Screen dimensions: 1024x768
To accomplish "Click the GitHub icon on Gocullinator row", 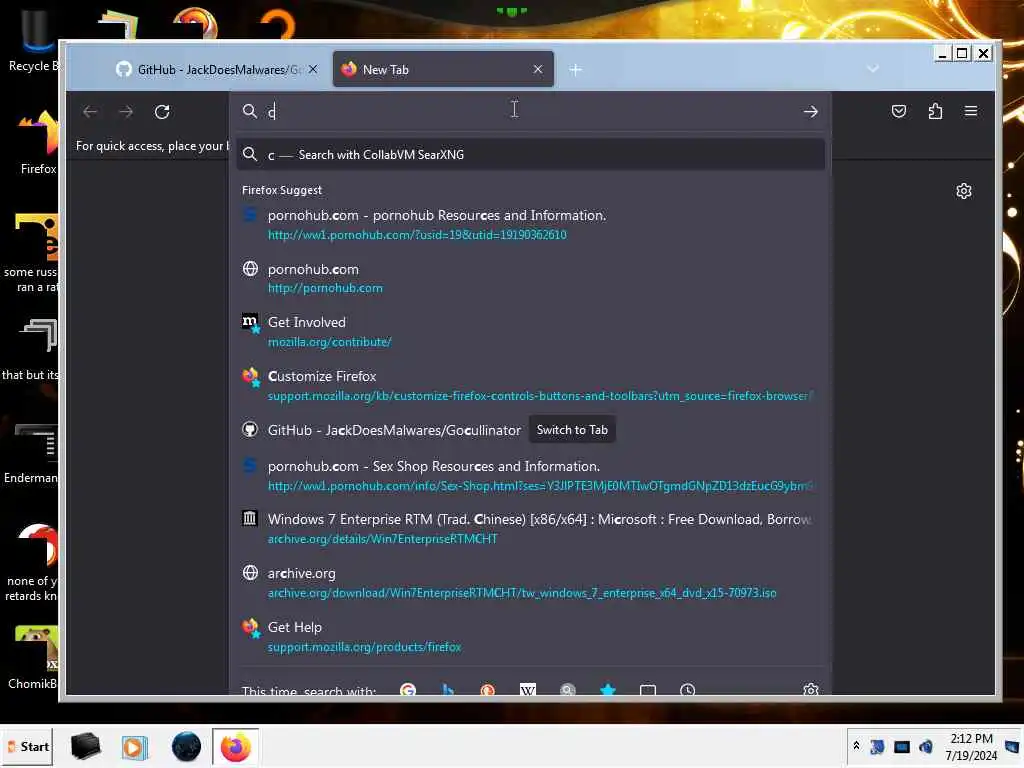I will (x=250, y=430).
